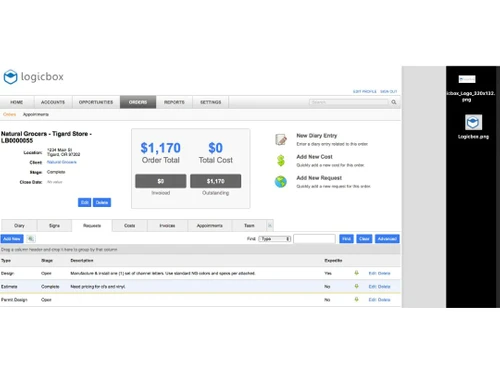Click the Orders submenu link
500x375 pixels.
coord(10,114)
